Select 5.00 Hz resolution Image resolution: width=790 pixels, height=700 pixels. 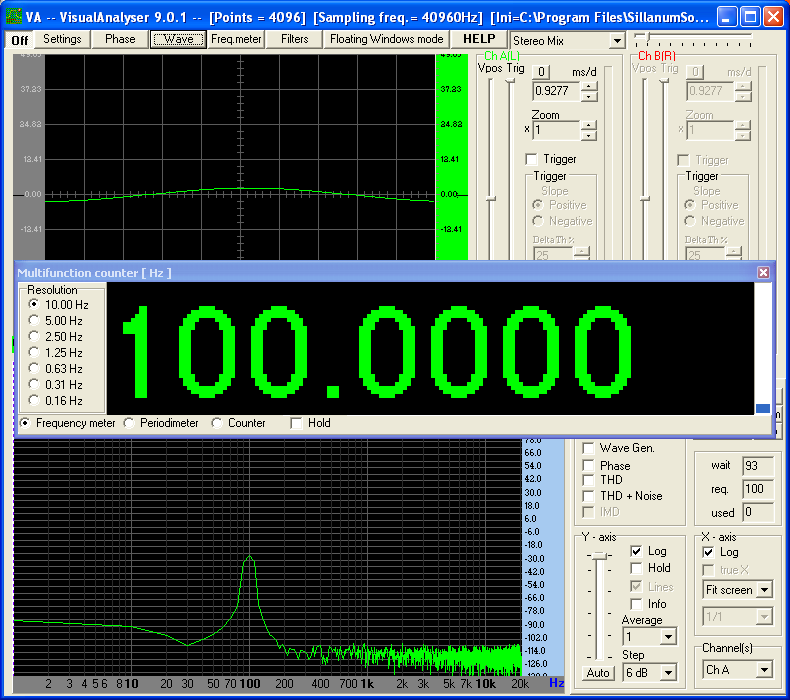pos(35,320)
